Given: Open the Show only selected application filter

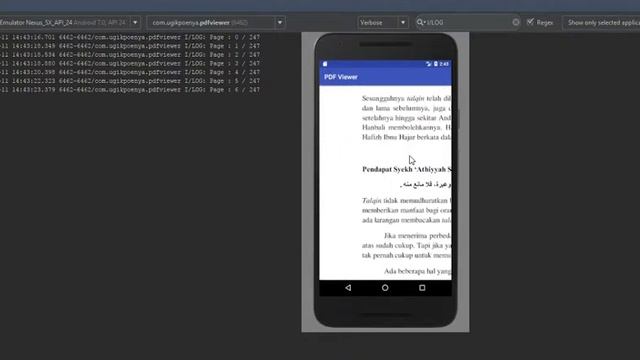Looking at the screenshot, I should pyautogui.click(x=602, y=22).
